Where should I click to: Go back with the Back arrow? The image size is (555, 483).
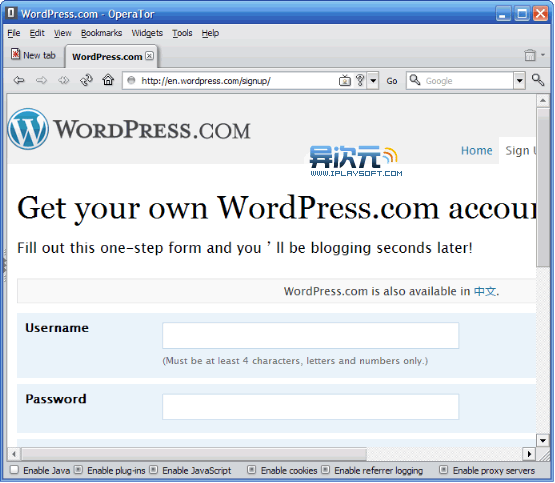tap(19, 81)
